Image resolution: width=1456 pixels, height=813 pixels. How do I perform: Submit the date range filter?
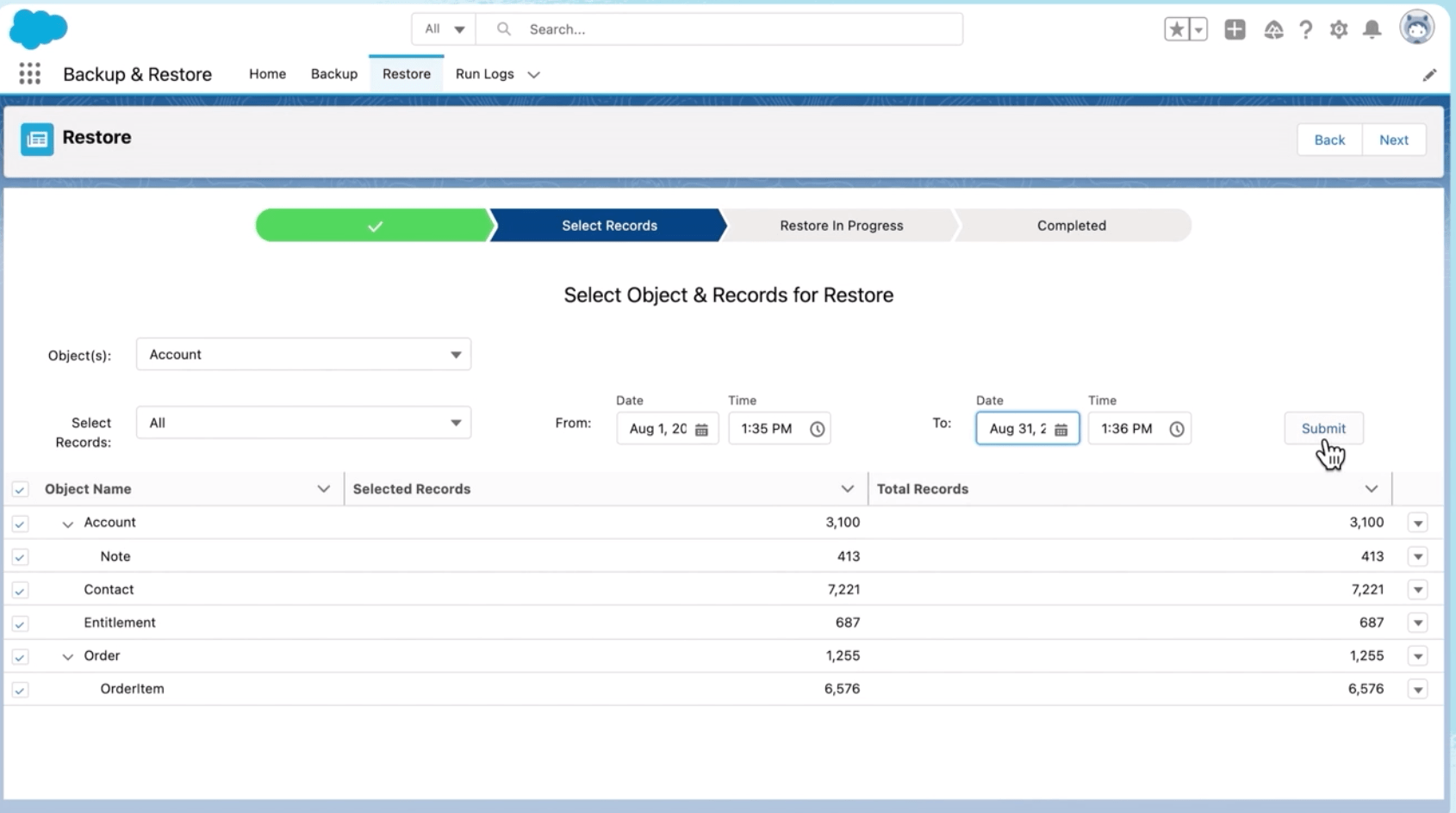coord(1323,429)
